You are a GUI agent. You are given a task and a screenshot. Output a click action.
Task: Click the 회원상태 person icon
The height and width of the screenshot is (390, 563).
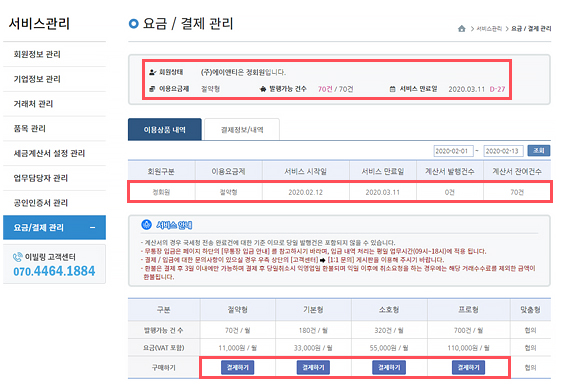click(x=152, y=72)
